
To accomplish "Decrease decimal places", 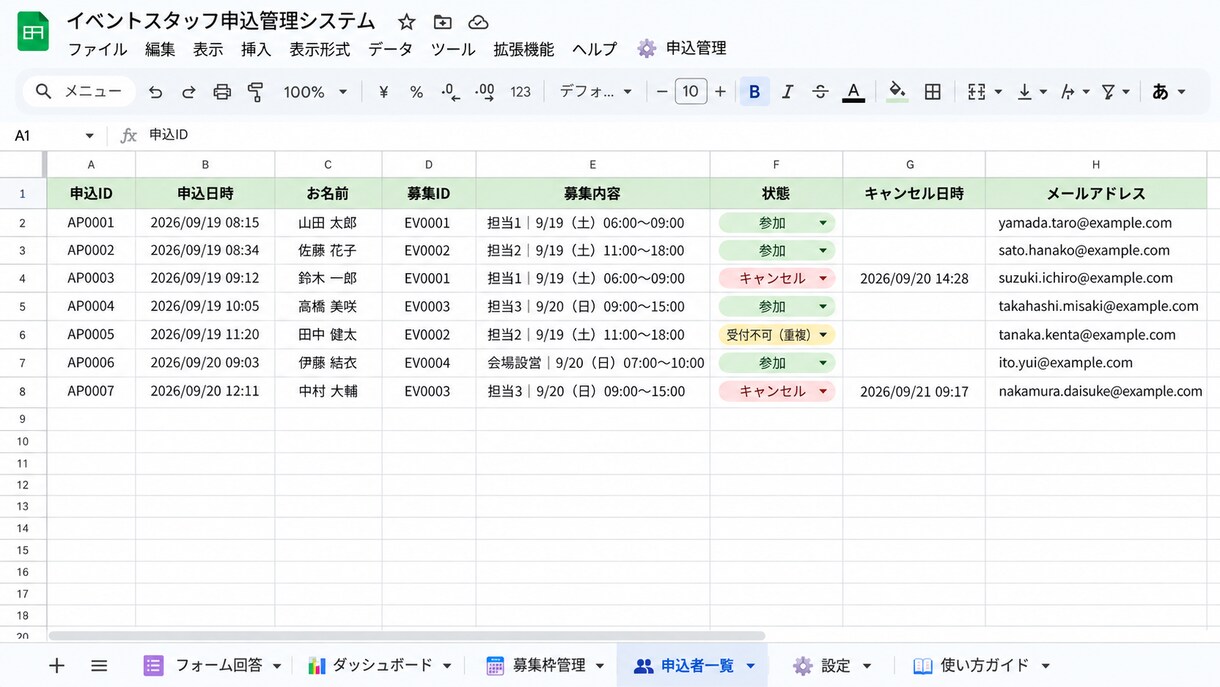I will pos(450,92).
